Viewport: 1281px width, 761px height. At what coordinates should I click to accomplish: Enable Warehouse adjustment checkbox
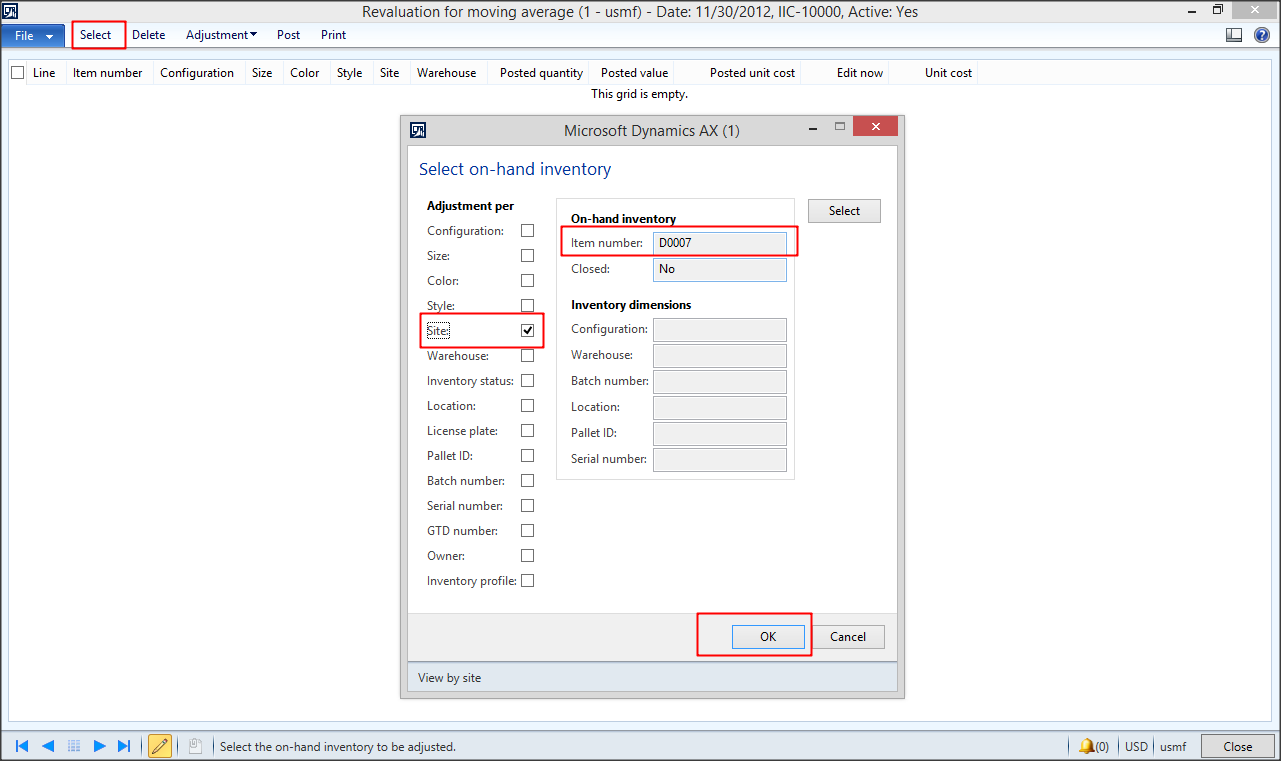tap(527, 356)
